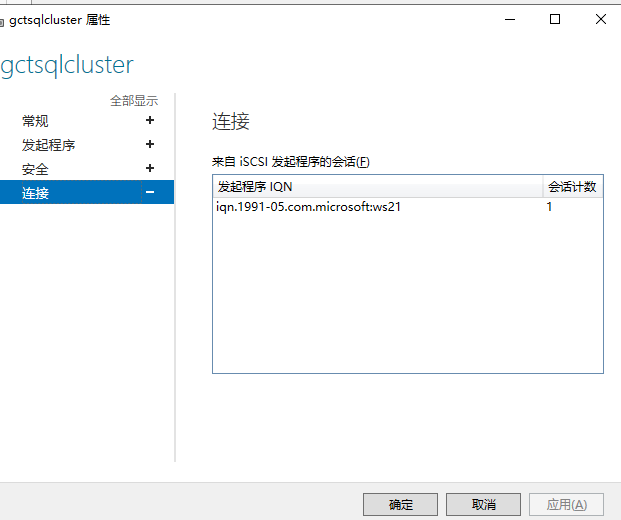Click the 全部显示 link
The height and width of the screenshot is (520, 621).
pos(134,101)
